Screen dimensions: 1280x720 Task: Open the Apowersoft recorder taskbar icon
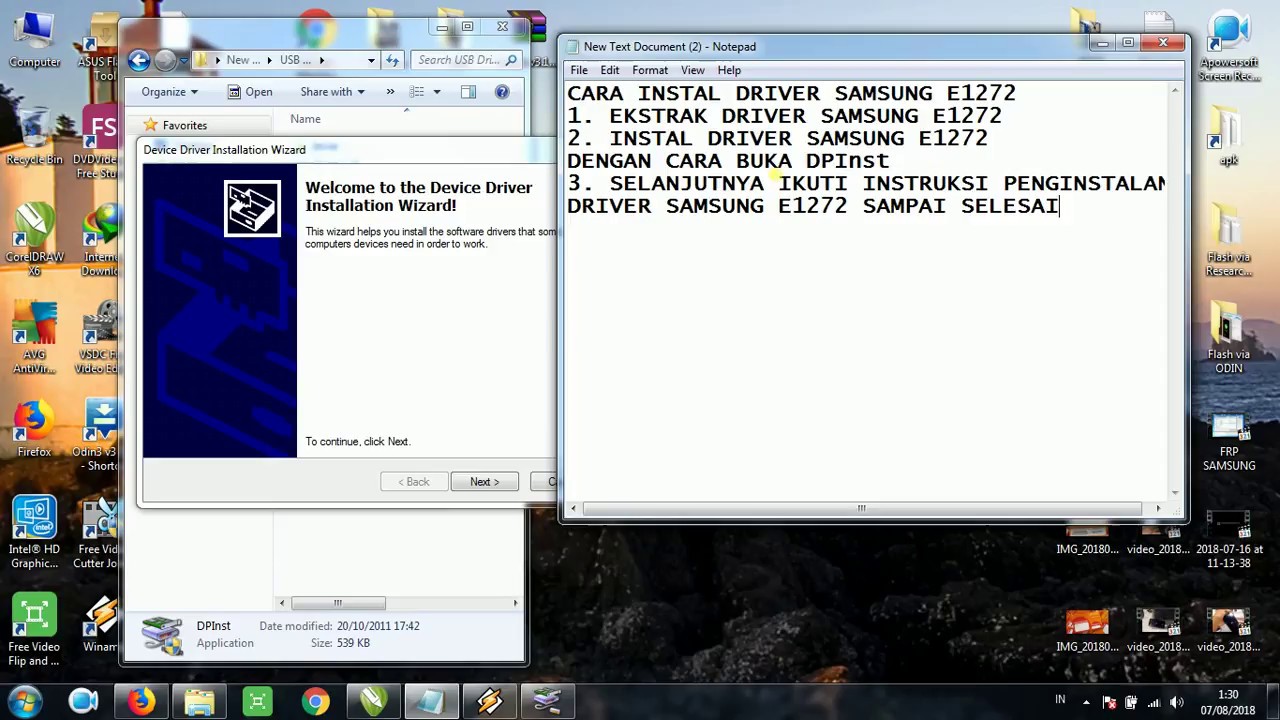coord(83,702)
